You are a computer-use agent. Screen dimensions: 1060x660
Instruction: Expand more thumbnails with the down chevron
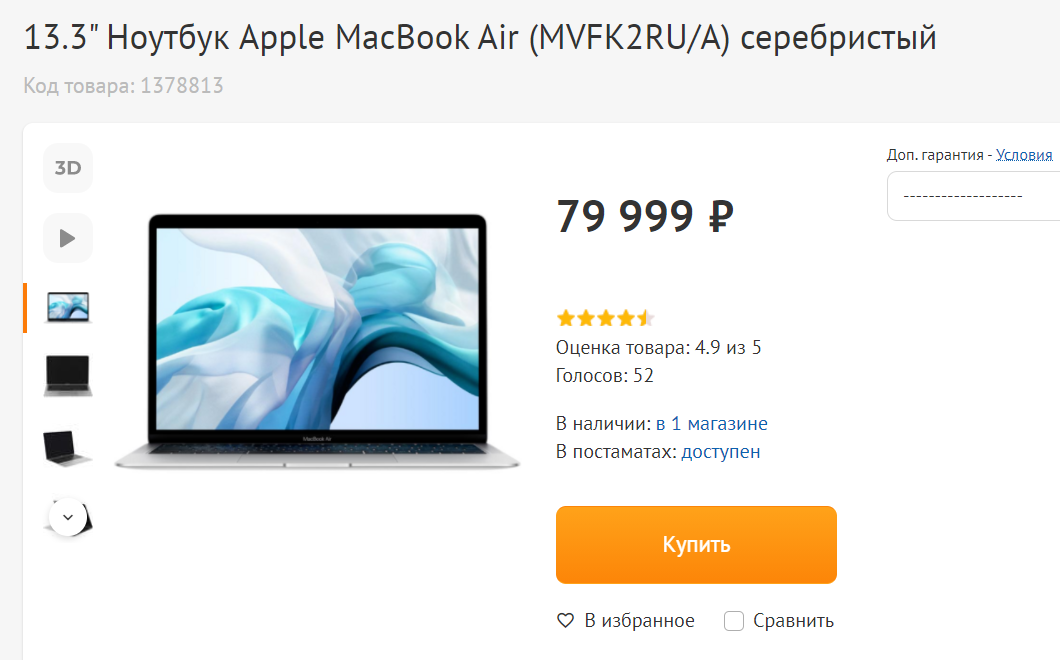(68, 517)
